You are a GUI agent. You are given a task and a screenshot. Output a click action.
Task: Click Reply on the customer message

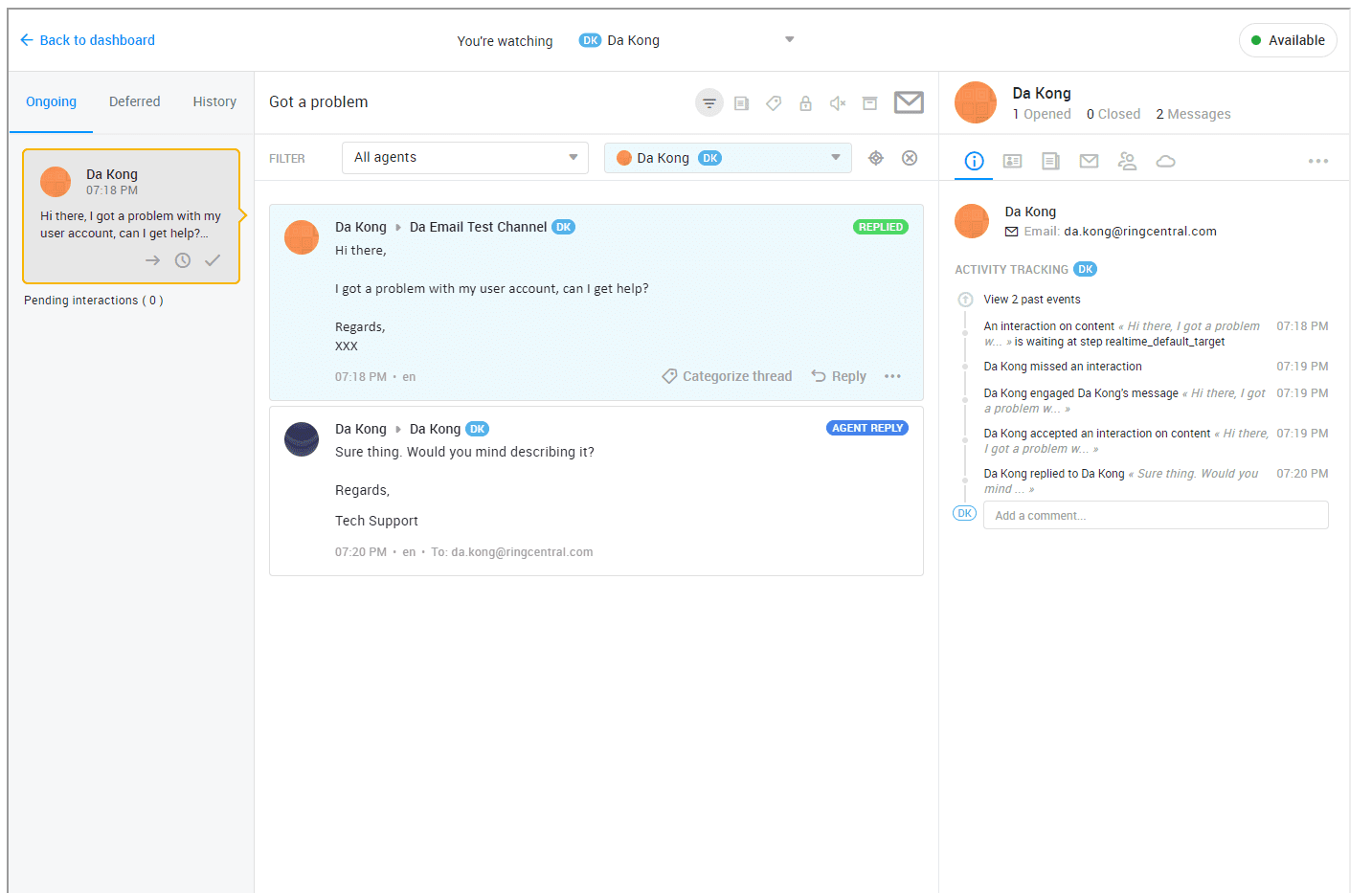839,376
